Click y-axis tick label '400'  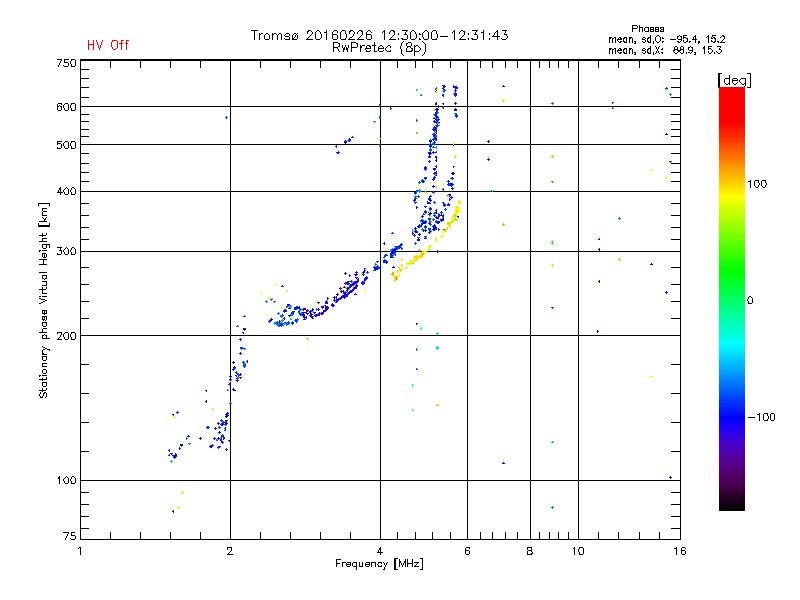click(x=66, y=191)
